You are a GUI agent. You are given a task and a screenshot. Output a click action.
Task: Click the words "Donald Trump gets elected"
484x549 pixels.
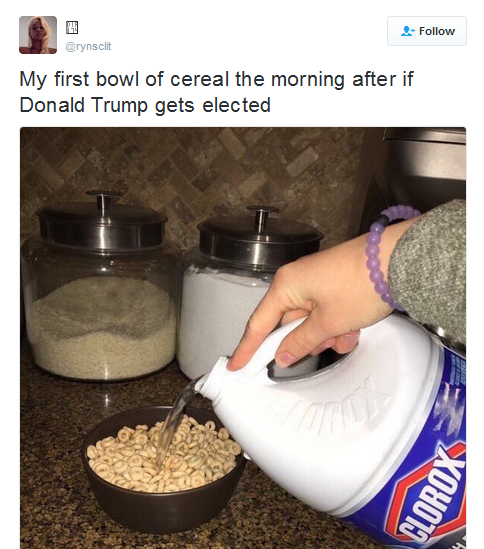[145, 105]
